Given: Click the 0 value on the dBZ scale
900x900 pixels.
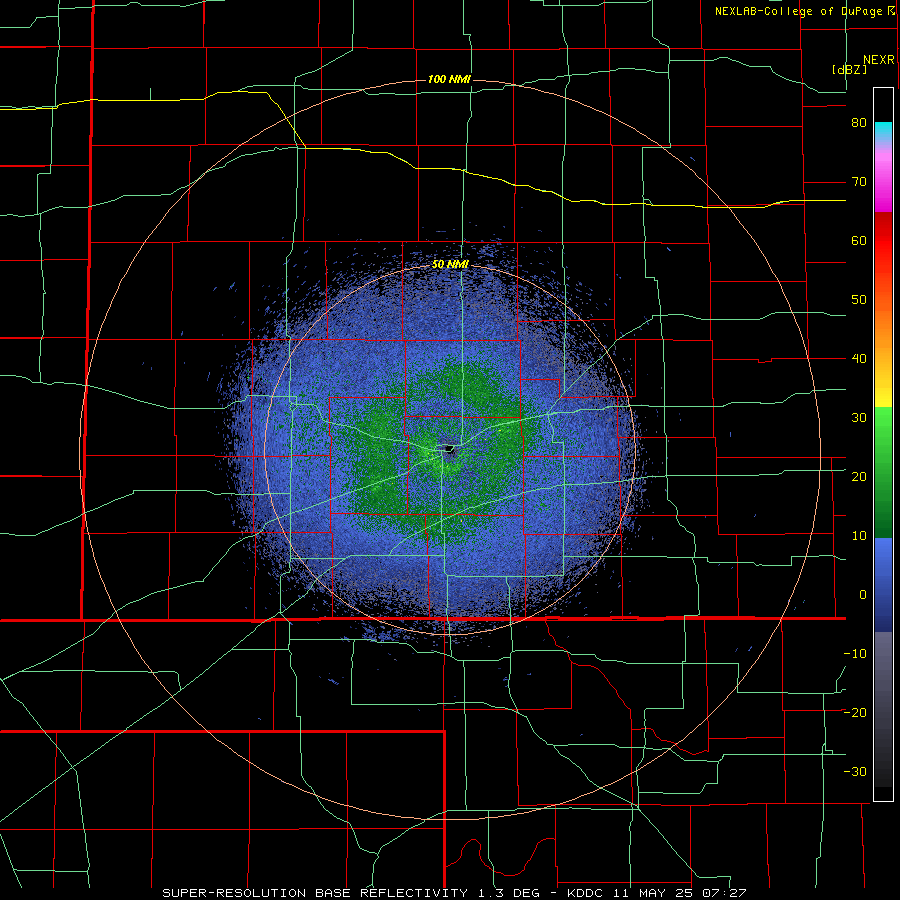Looking at the screenshot, I should click(863, 595).
